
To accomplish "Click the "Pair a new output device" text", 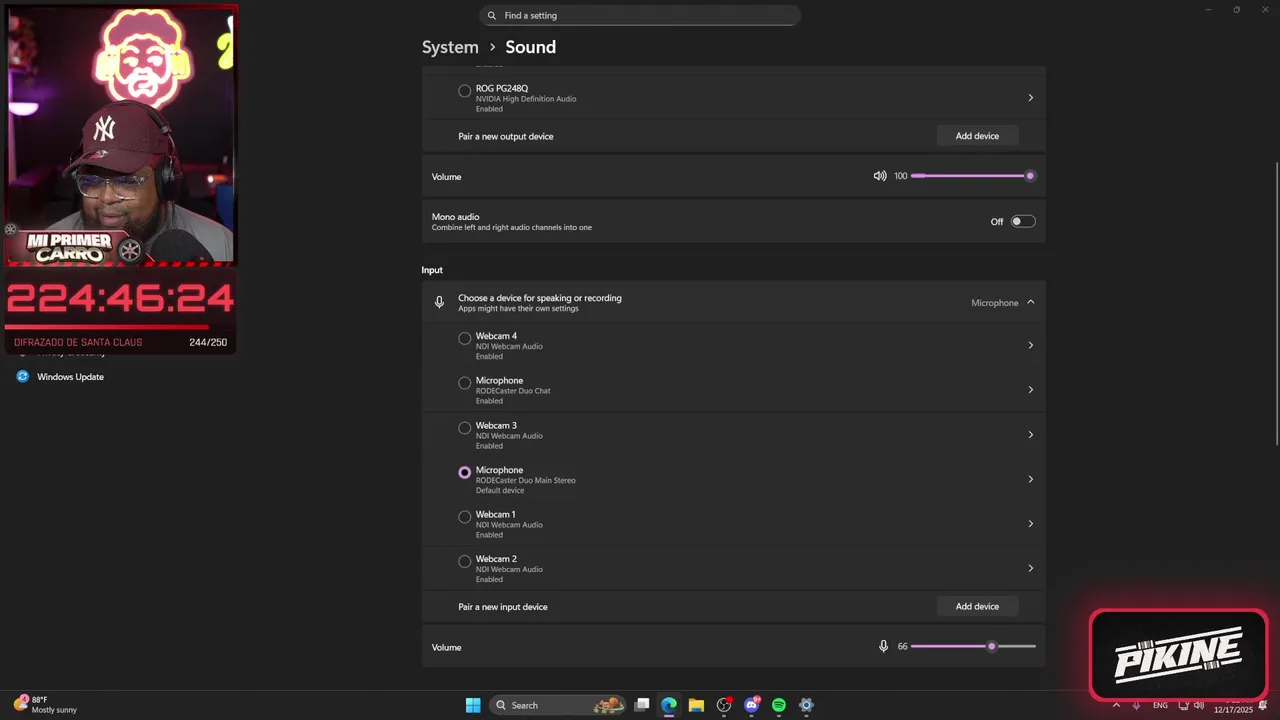I will coord(505,136).
